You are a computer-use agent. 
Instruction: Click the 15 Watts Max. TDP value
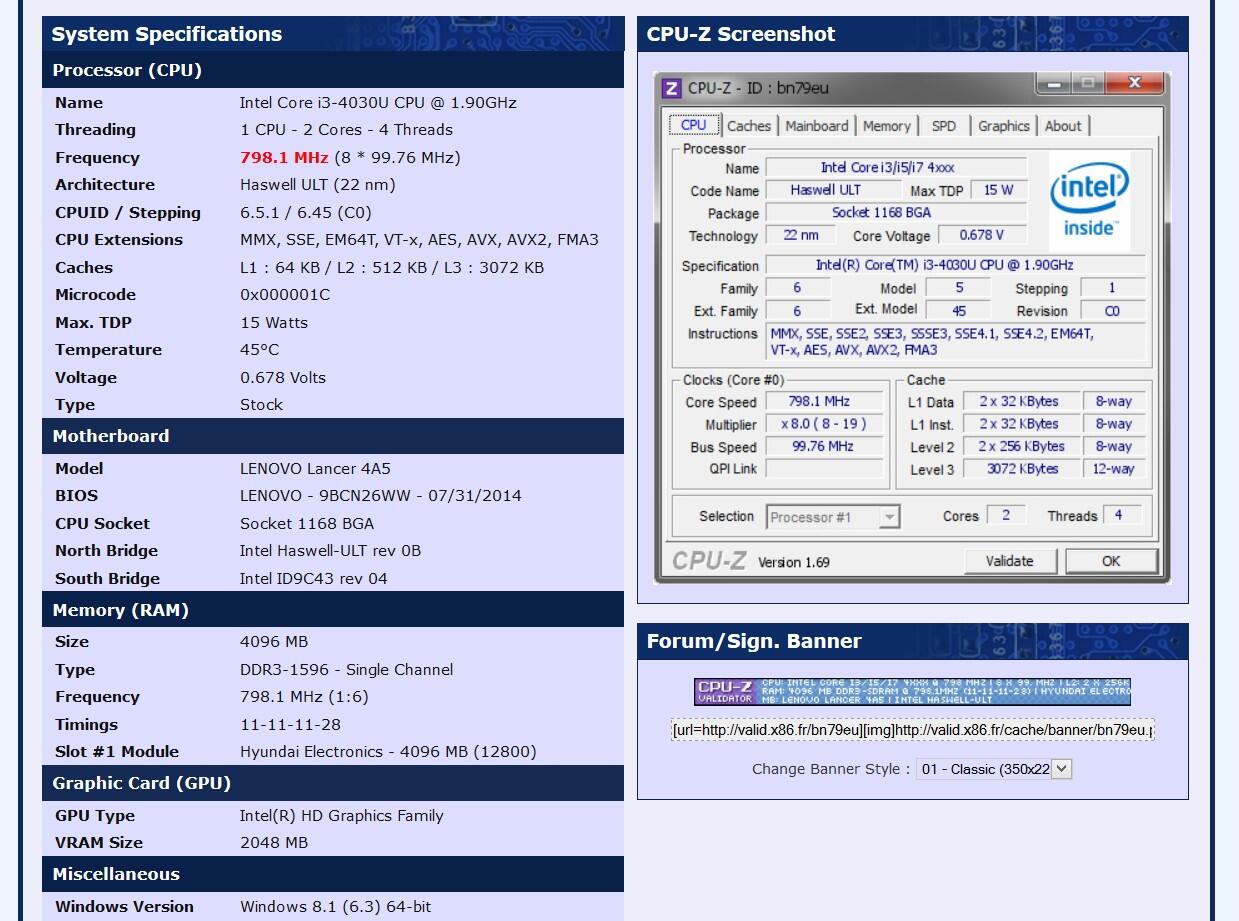[274, 323]
